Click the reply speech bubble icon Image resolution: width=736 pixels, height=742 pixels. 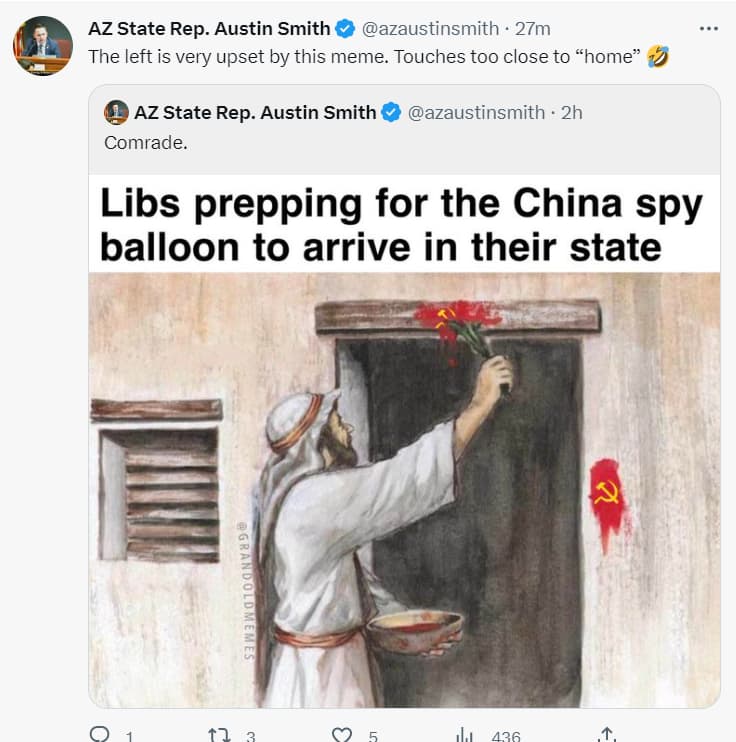100,734
